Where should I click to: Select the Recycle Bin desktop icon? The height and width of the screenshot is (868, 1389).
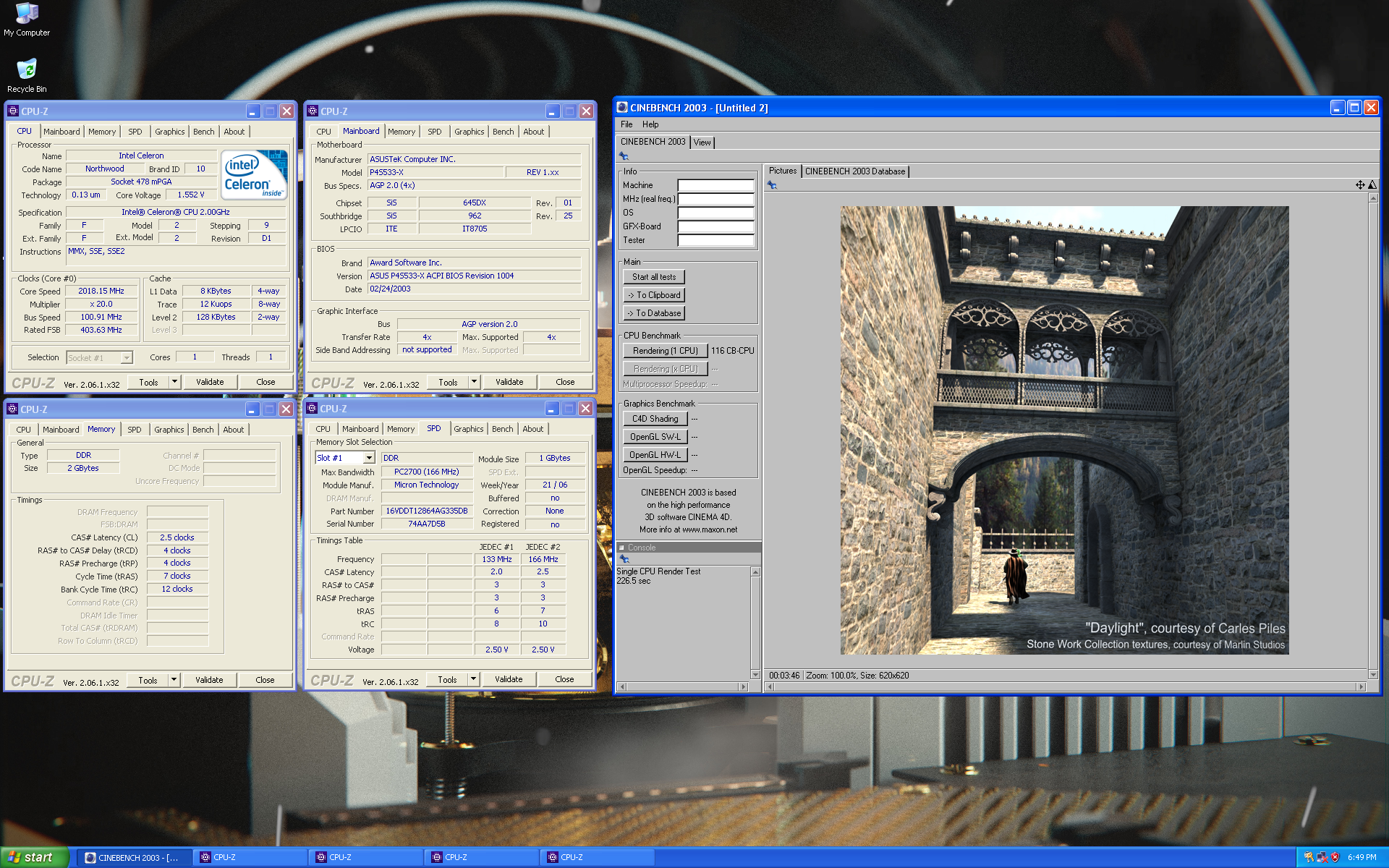point(27,76)
